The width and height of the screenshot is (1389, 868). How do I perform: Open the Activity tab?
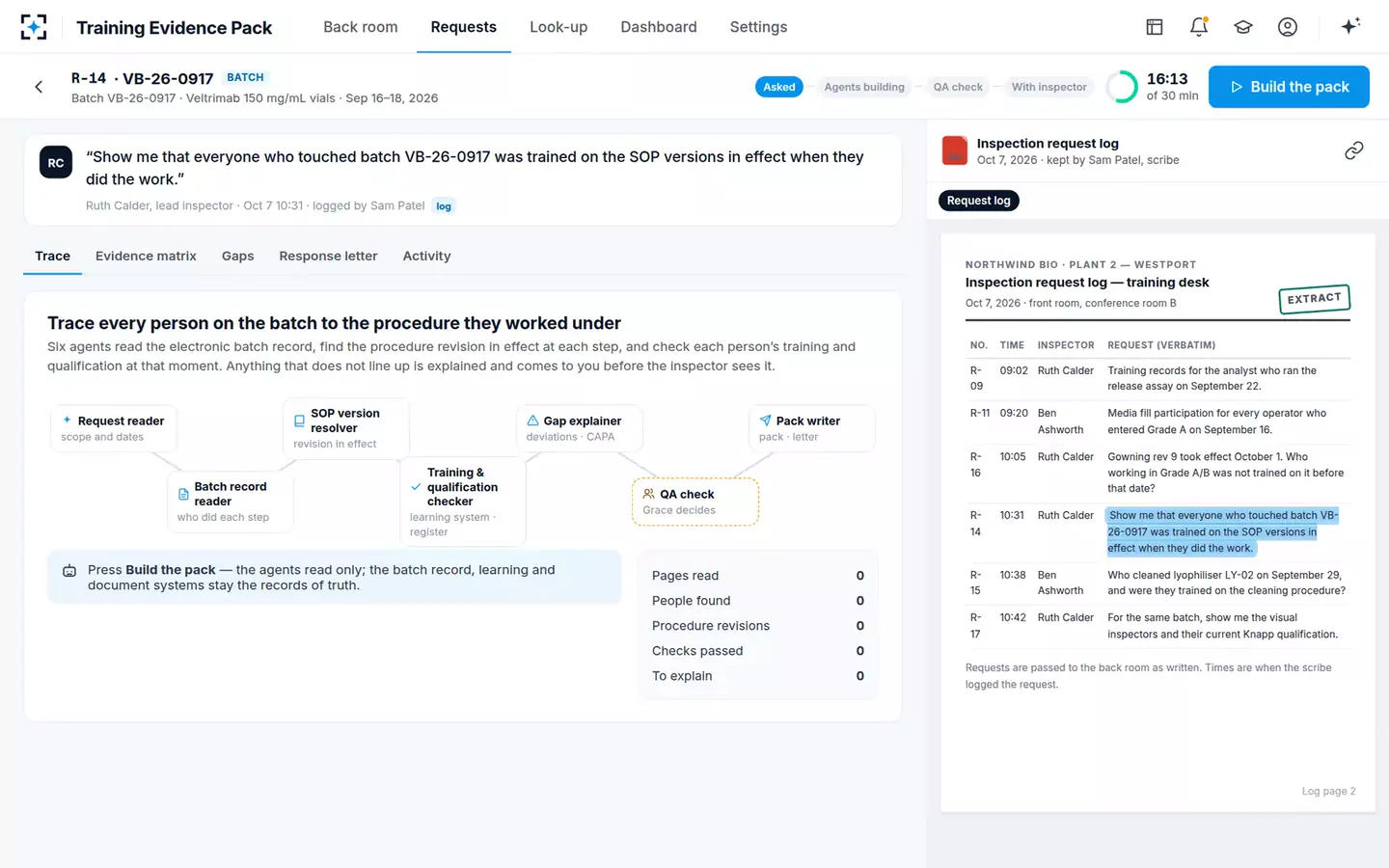click(x=427, y=257)
